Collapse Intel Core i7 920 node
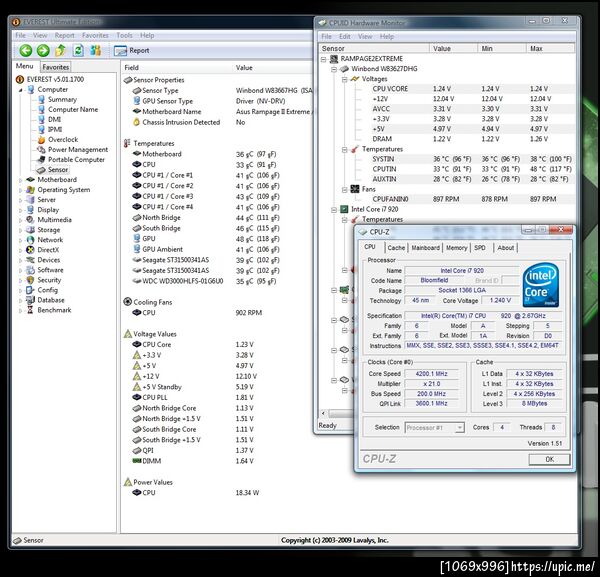 pos(334,210)
